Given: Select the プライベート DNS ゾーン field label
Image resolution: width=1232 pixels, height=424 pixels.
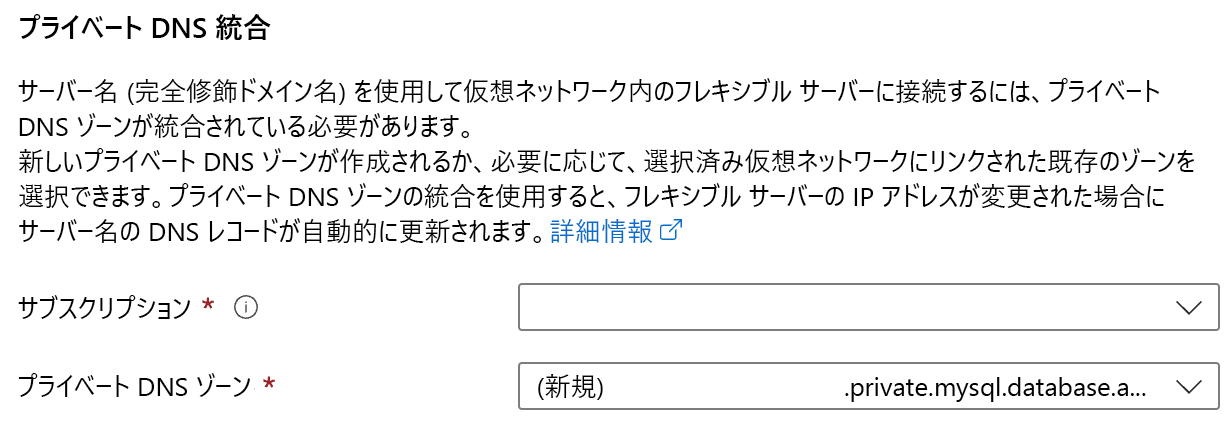Looking at the screenshot, I should 135,385.
